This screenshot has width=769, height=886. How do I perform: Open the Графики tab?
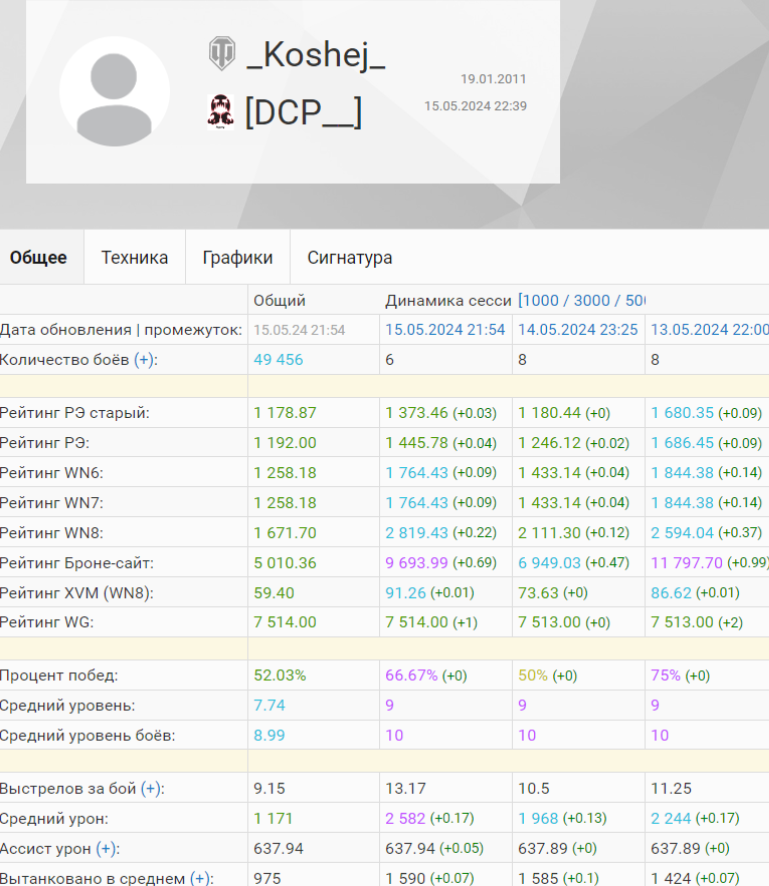[x=237, y=258]
